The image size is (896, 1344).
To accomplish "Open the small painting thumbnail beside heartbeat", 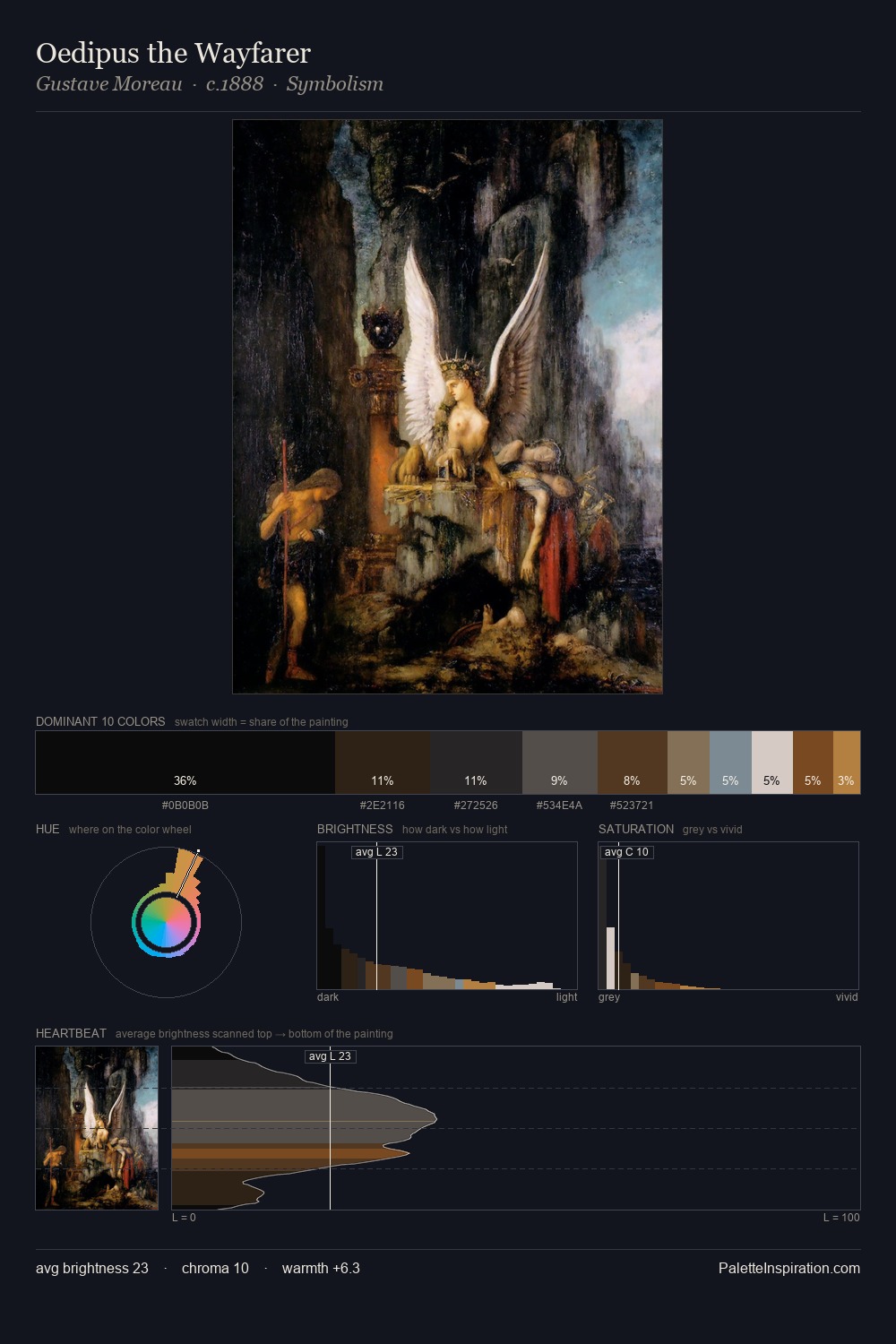I will pos(97,1128).
